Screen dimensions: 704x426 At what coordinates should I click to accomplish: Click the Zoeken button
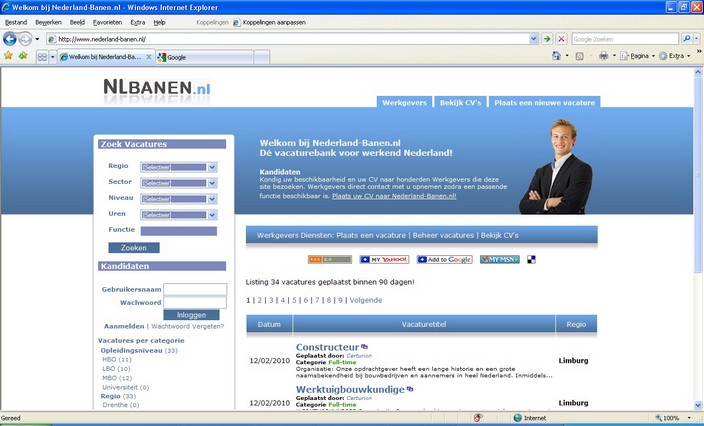click(x=134, y=248)
